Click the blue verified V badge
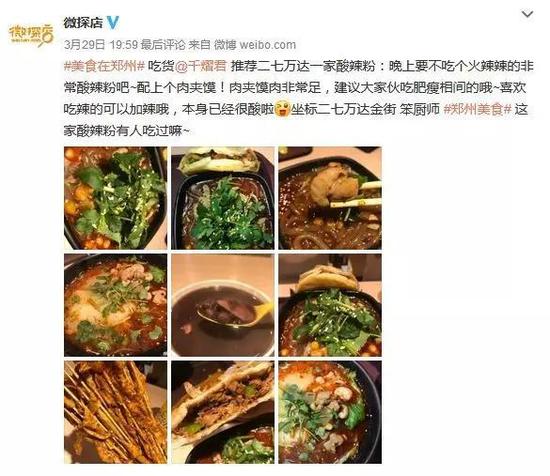This screenshot has height=476, width=550. point(113,23)
